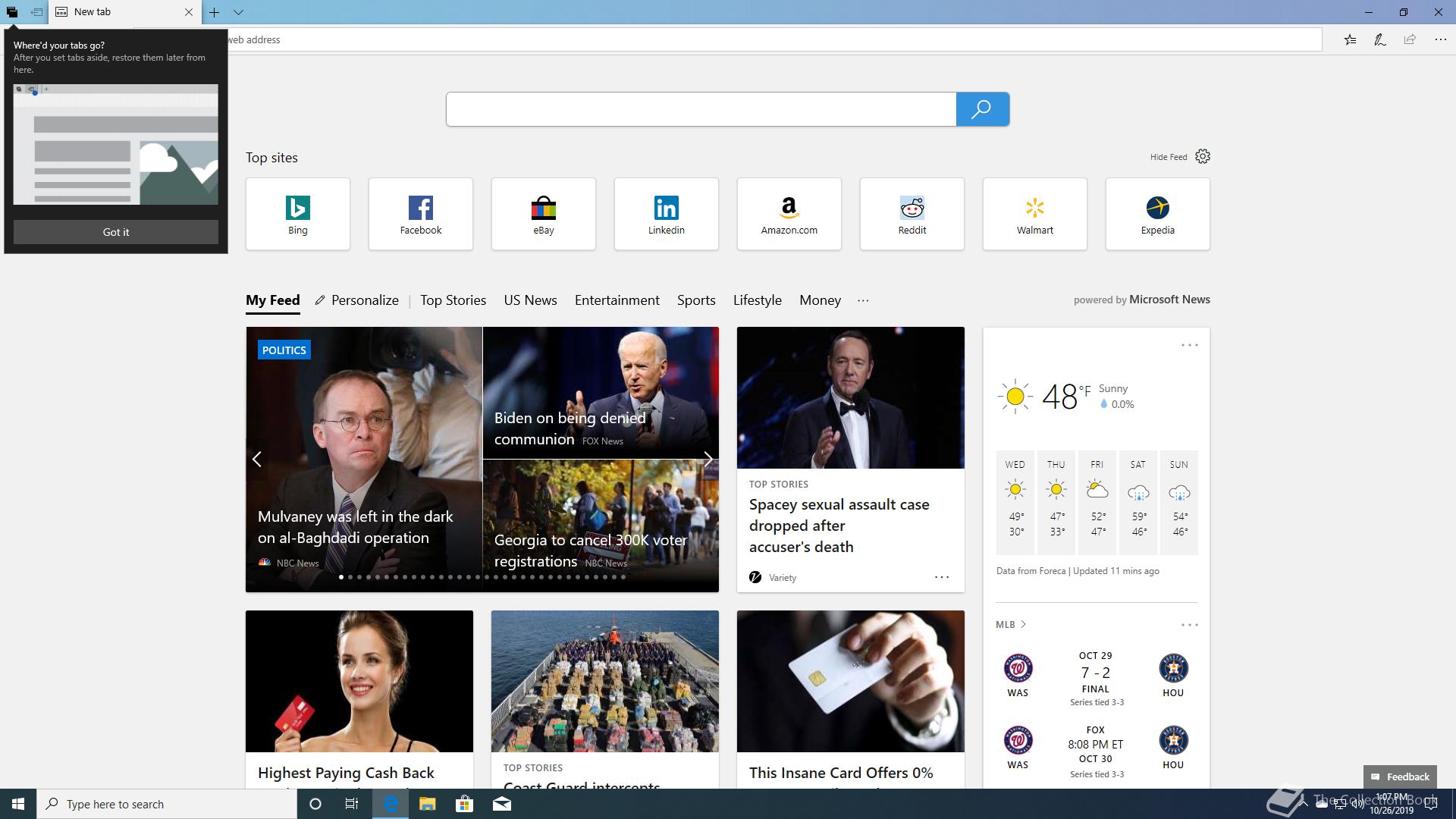Click the Add notes pen icon
The width and height of the screenshot is (1456, 819).
(x=1379, y=39)
